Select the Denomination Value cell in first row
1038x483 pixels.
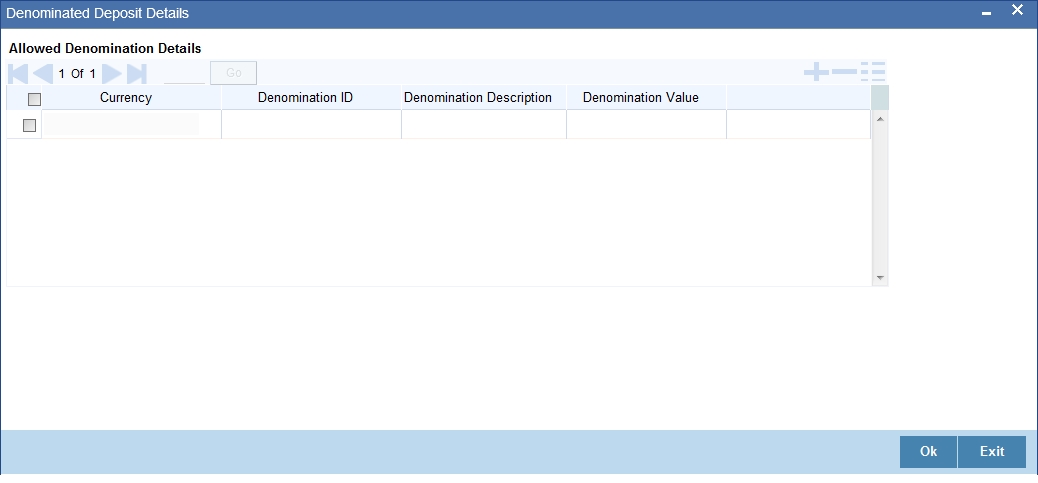click(x=647, y=124)
